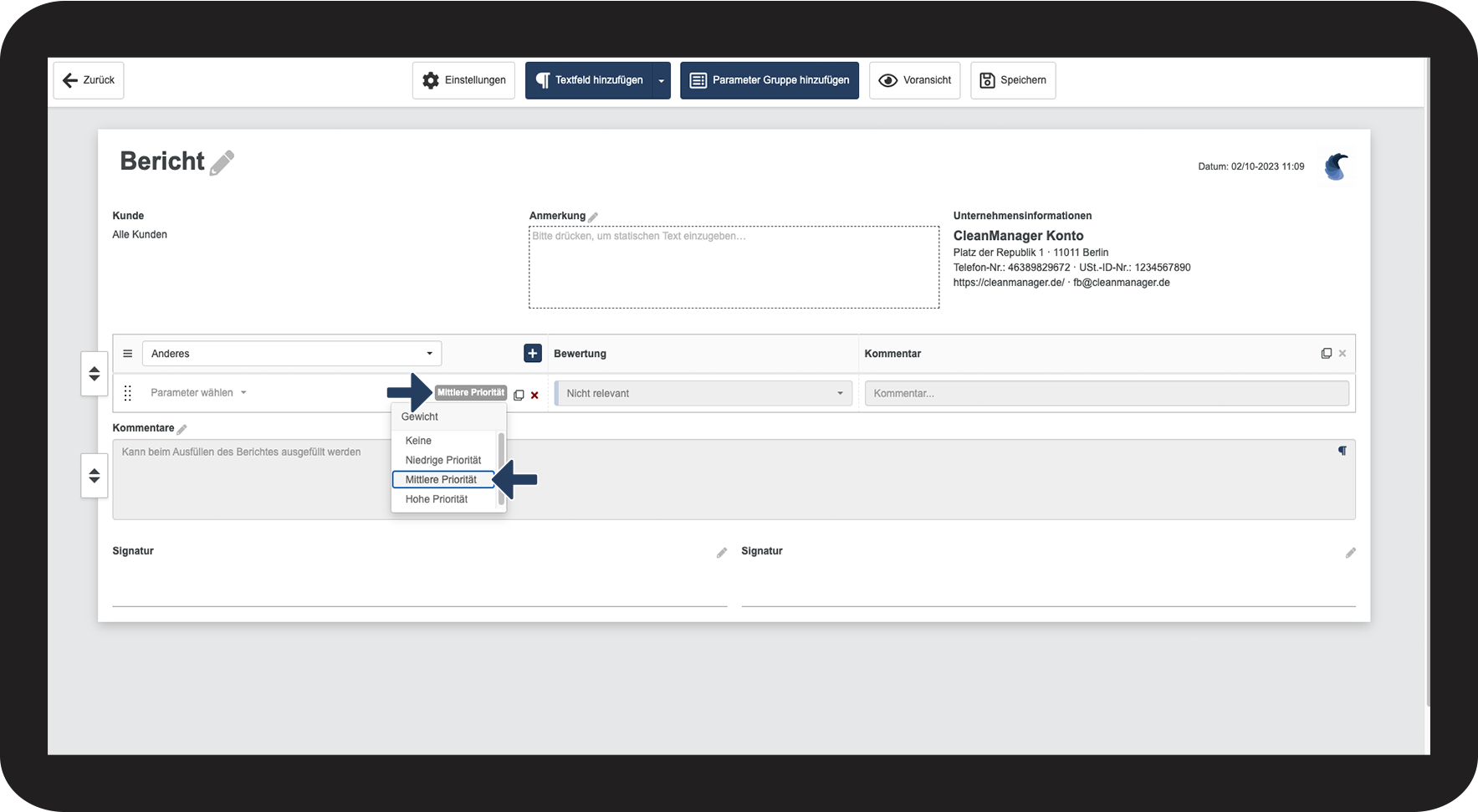The width and height of the screenshot is (1478, 812).
Task: Choose Niedrige Priorität from the Gewicht menu
Action: pyautogui.click(x=444, y=460)
